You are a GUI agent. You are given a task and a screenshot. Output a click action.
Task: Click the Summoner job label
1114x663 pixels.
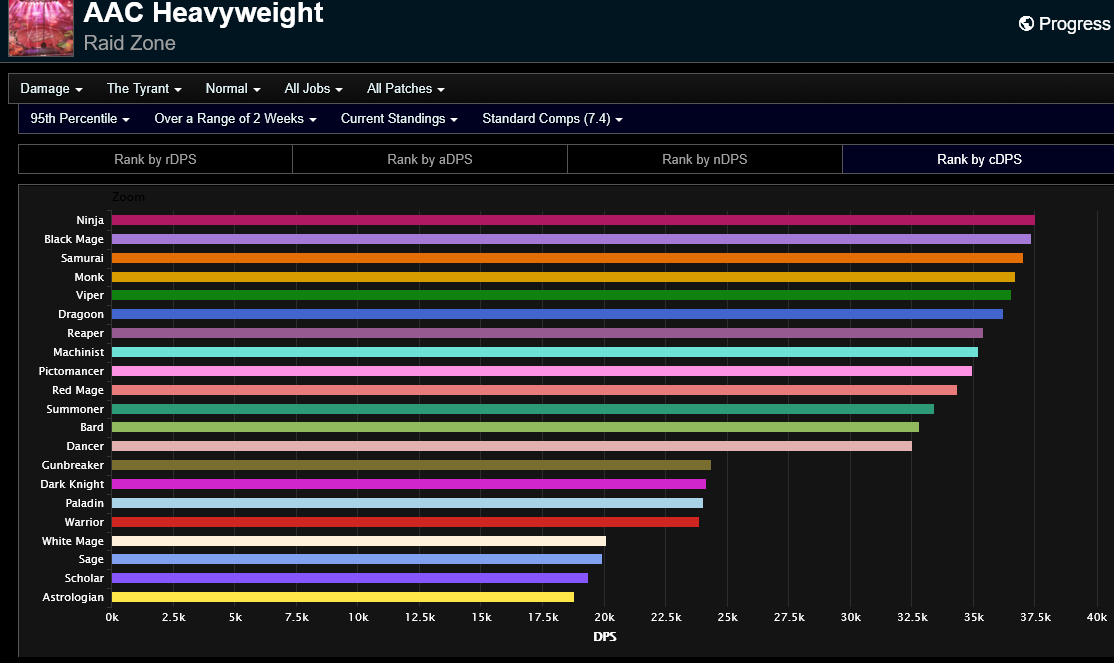[x=75, y=409]
